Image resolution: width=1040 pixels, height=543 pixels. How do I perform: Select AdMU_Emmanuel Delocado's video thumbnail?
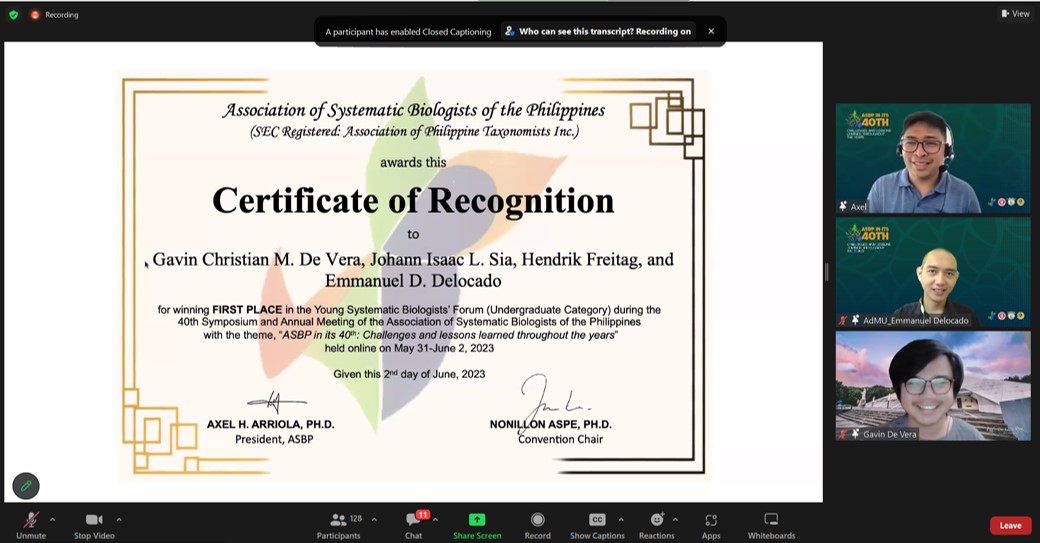pos(933,272)
